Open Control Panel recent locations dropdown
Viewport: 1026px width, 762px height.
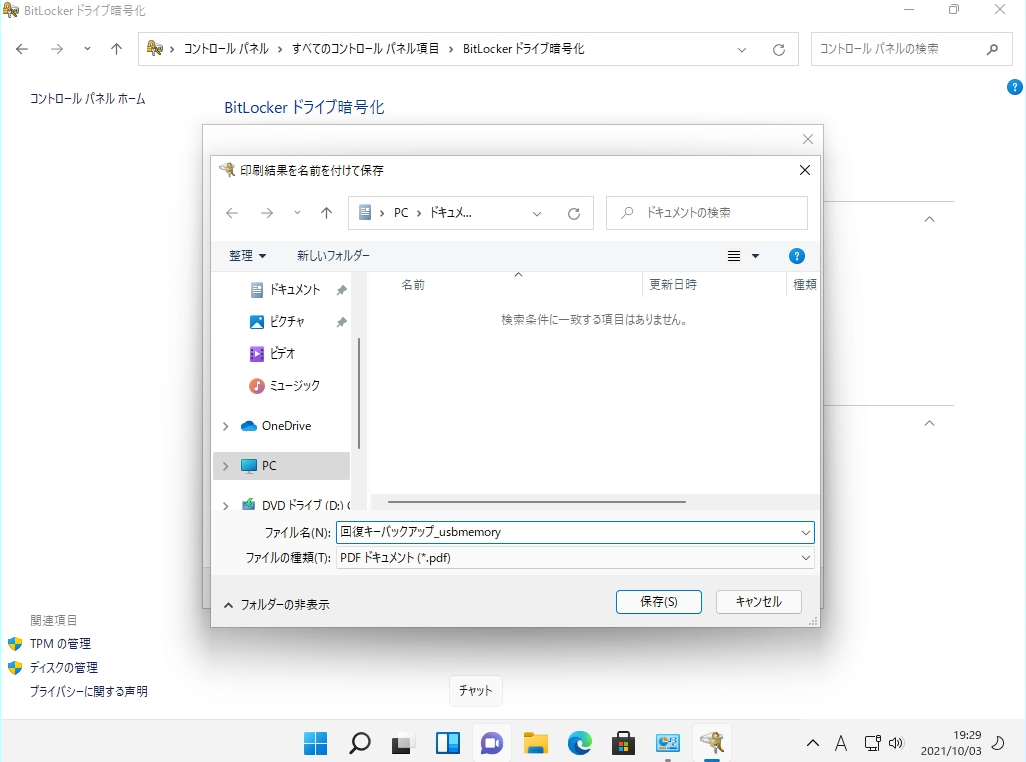click(87, 49)
